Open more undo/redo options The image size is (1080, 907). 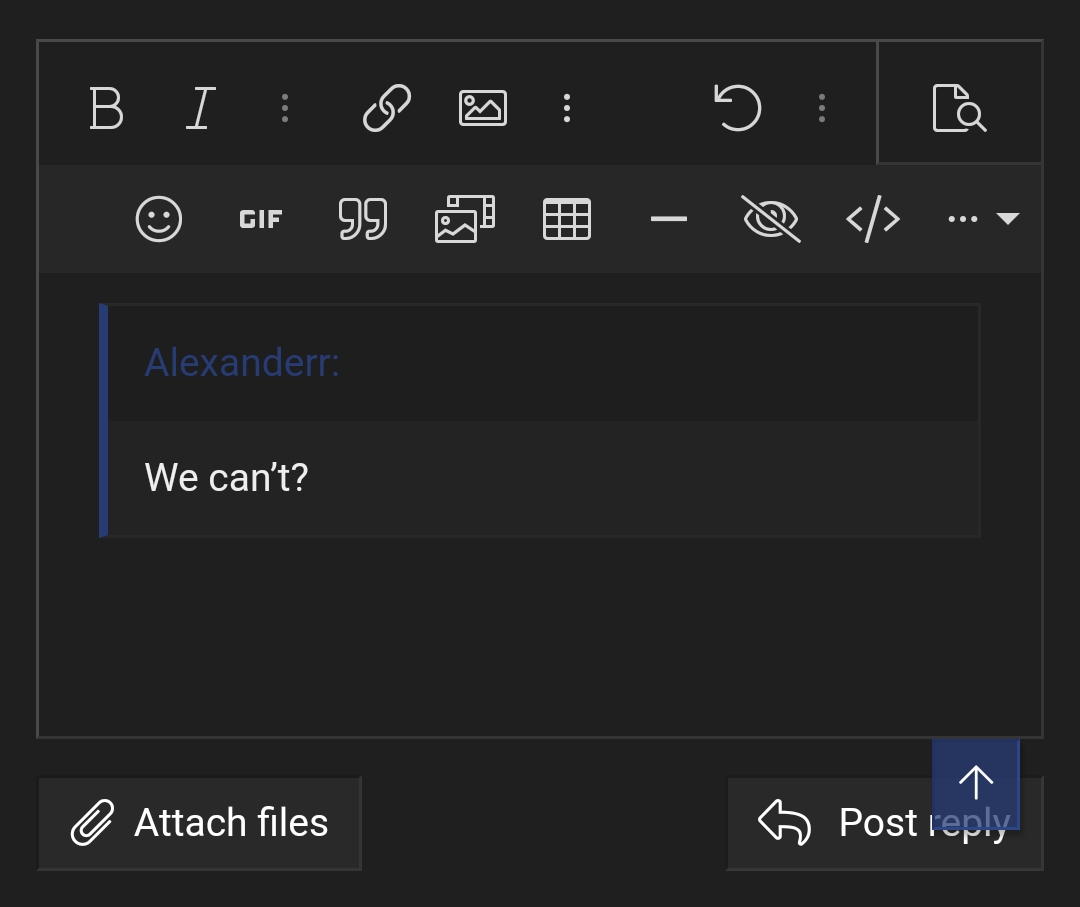click(x=822, y=108)
